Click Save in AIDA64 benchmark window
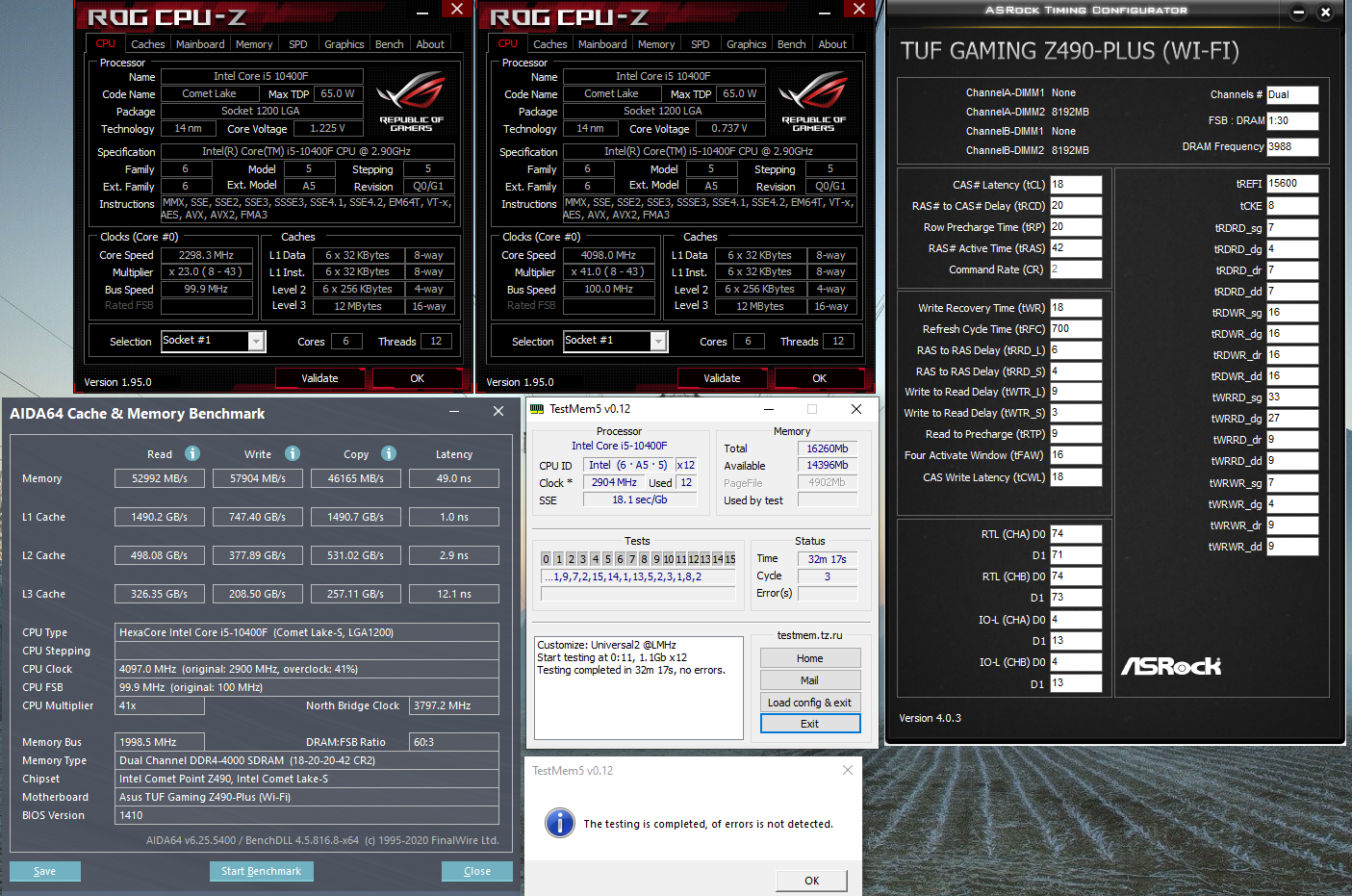 45,871
